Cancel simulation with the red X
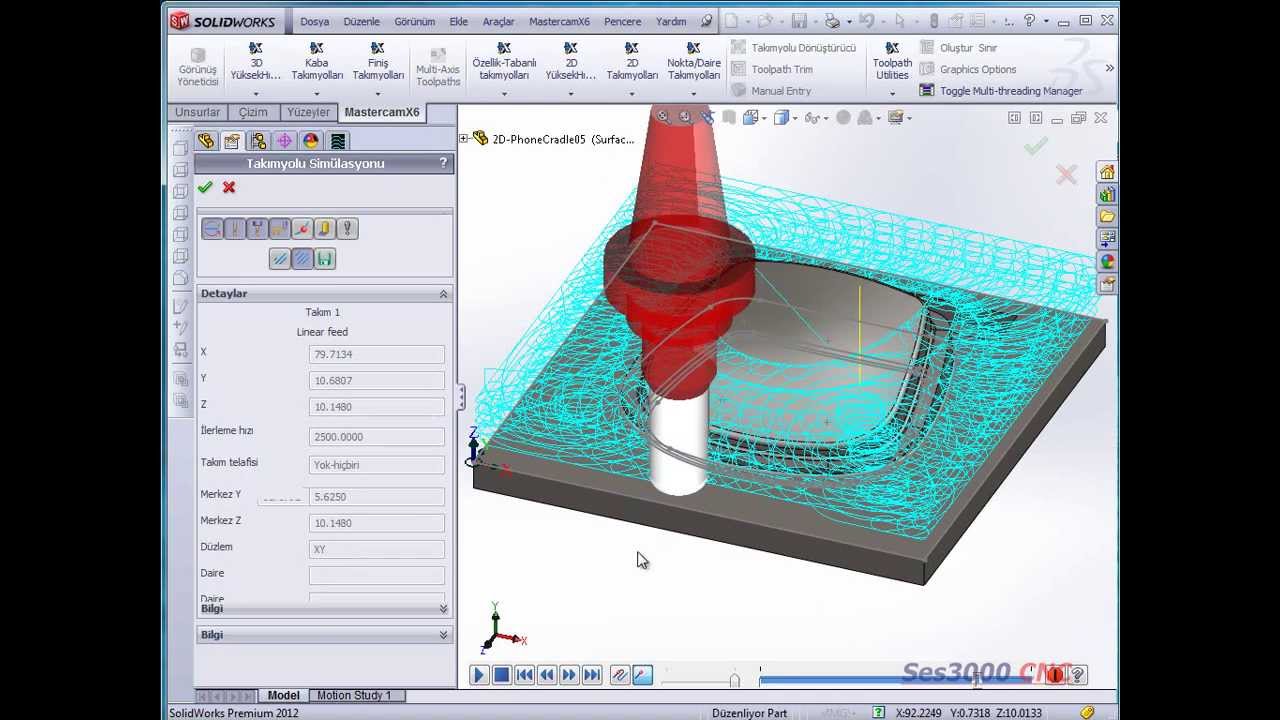This screenshot has height=720, width=1280. pos(229,187)
